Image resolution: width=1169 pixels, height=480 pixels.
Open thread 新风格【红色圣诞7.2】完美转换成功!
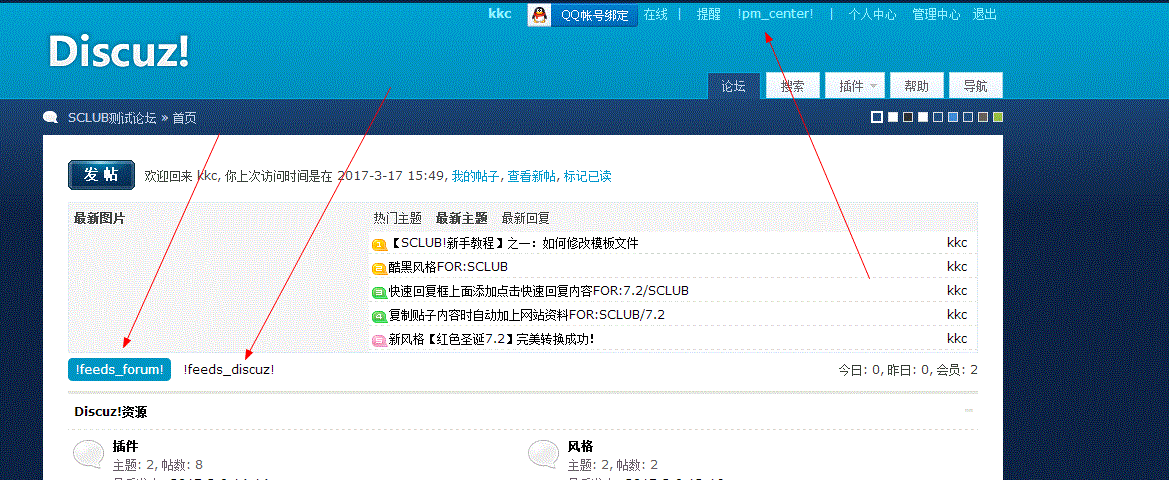coord(492,339)
